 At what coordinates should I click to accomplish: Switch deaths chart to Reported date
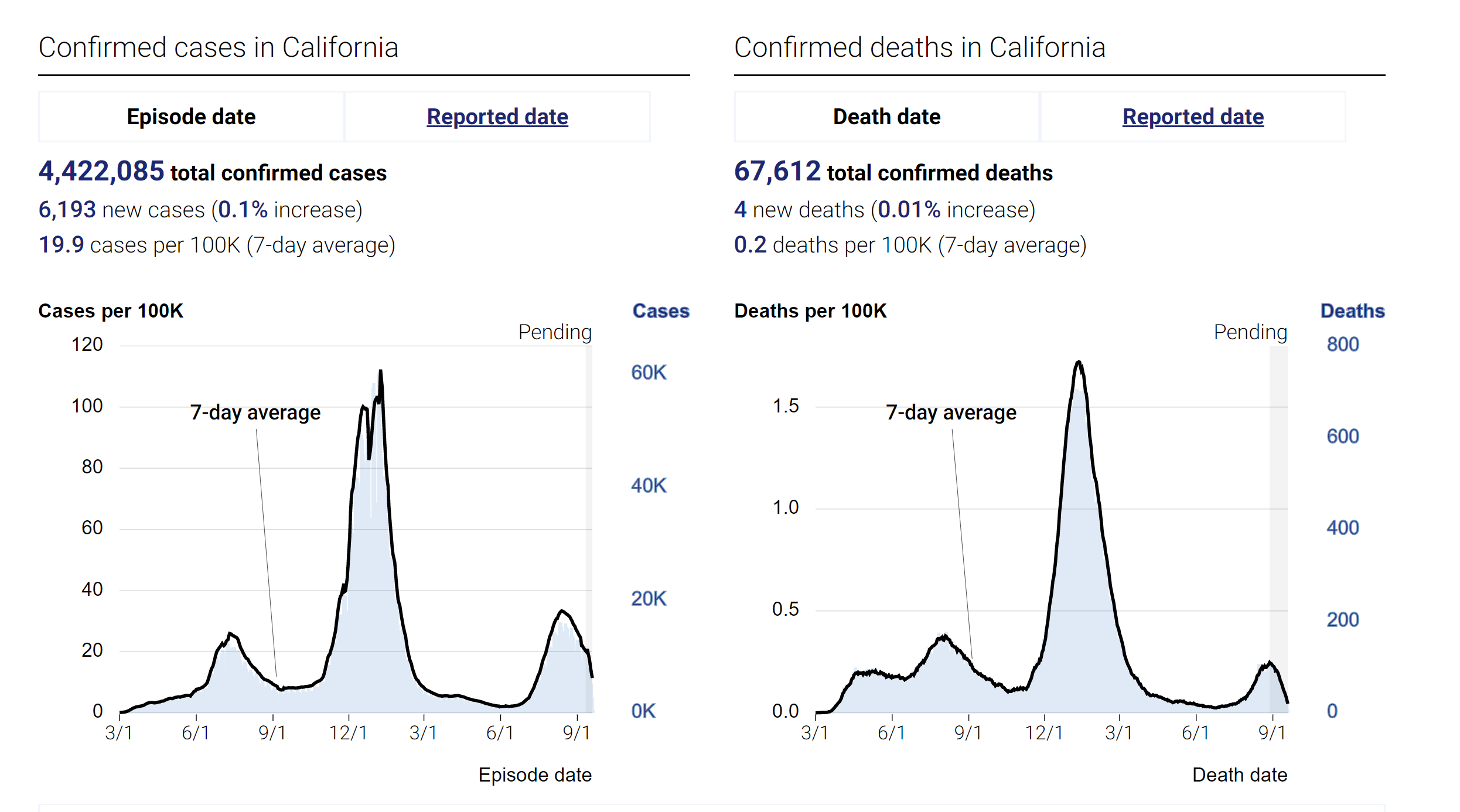tap(1193, 117)
